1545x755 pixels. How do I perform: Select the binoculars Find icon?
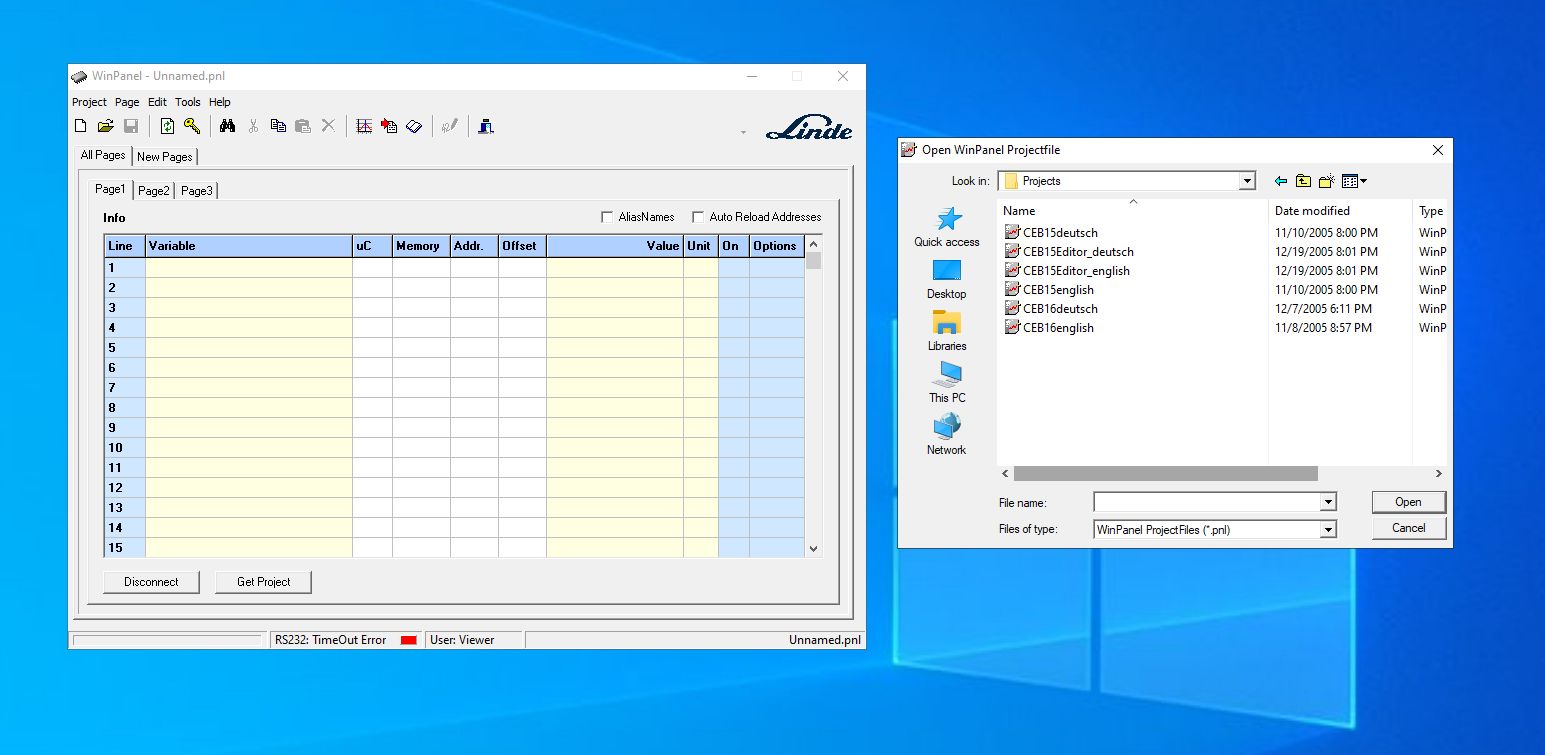[x=228, y=125]
